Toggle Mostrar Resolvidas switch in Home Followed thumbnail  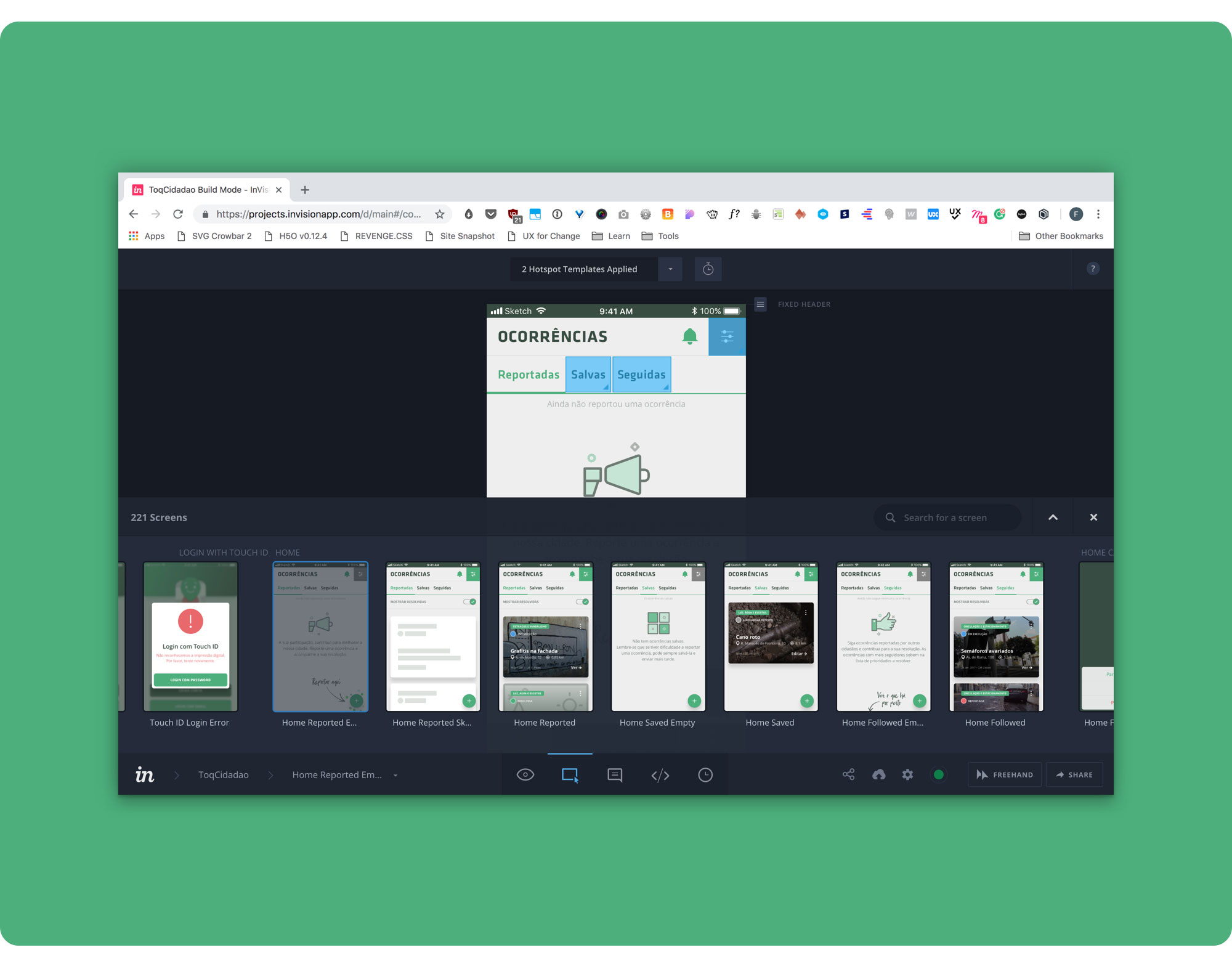click(1033, 602)
